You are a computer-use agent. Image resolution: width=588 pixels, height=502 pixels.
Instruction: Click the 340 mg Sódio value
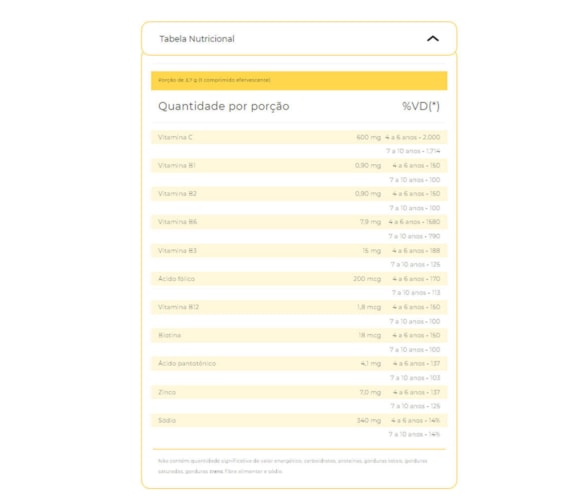[369, 420]
